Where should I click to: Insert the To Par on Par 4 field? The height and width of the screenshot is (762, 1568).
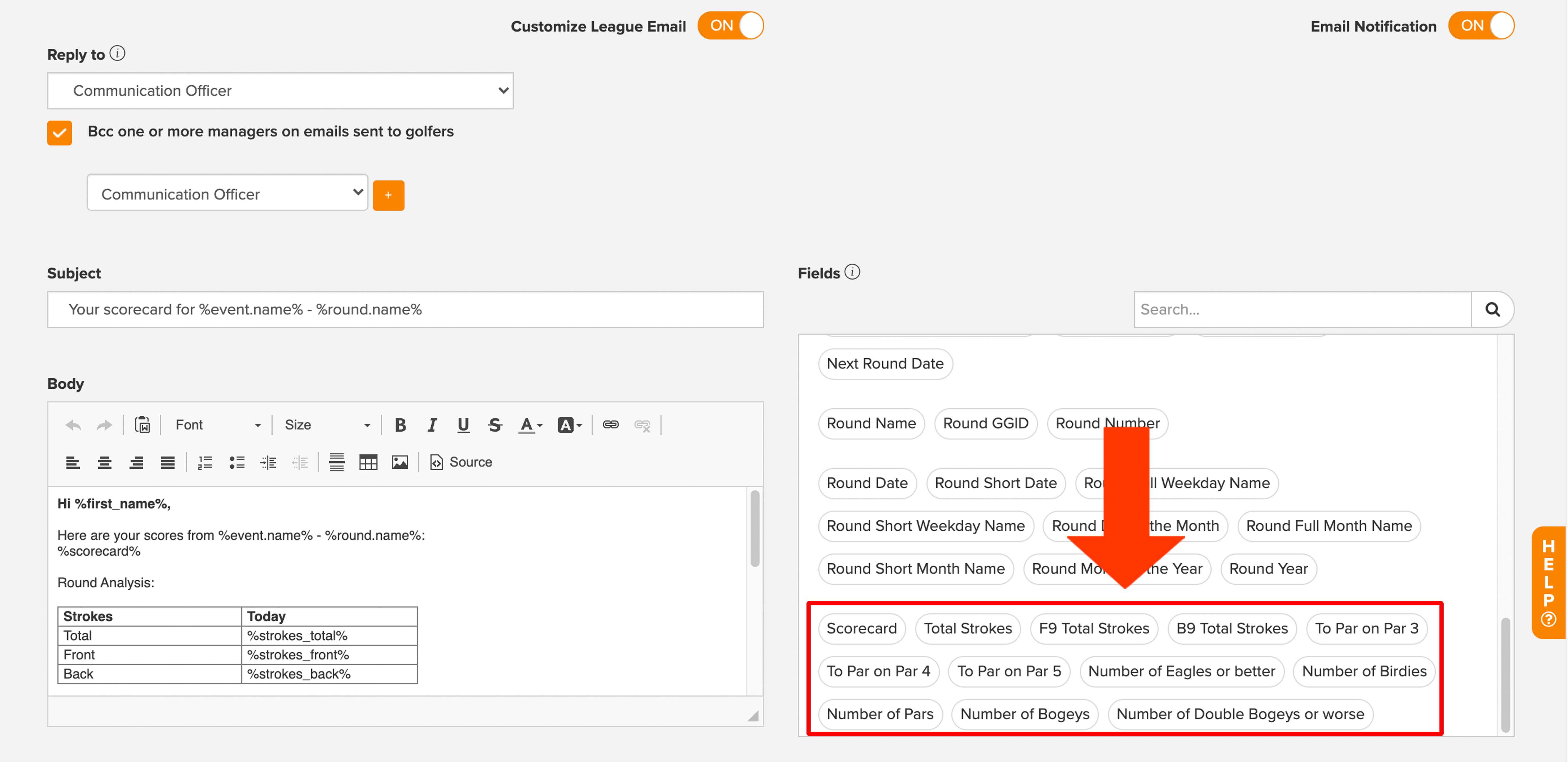pyautogui.click(x=878, y=671)
